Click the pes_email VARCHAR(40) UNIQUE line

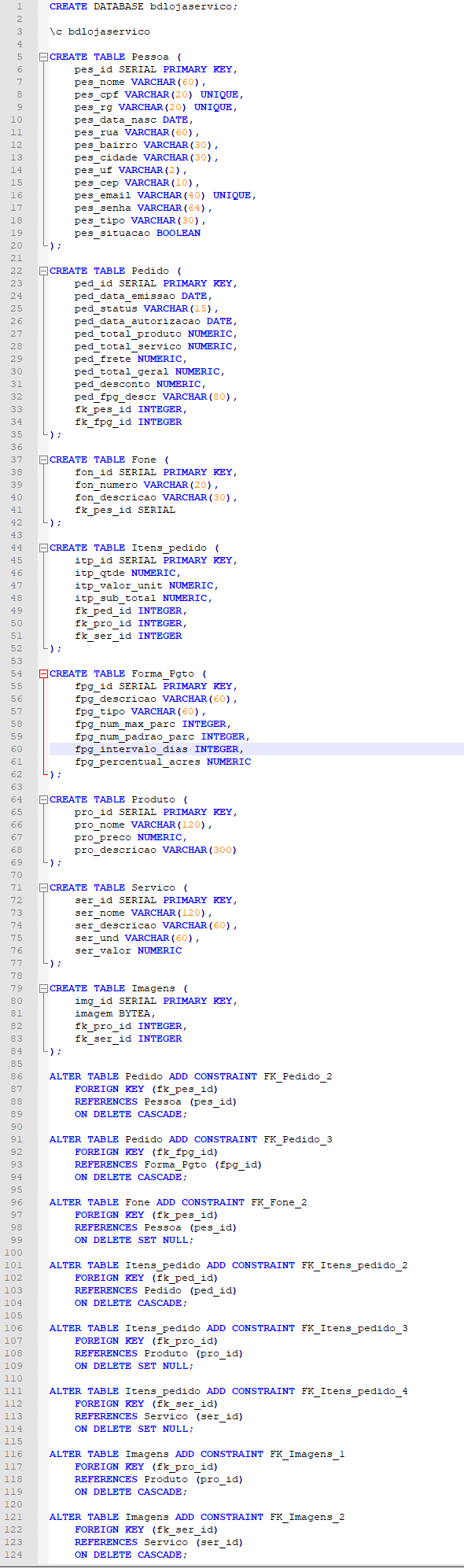[x=165, y=195]
